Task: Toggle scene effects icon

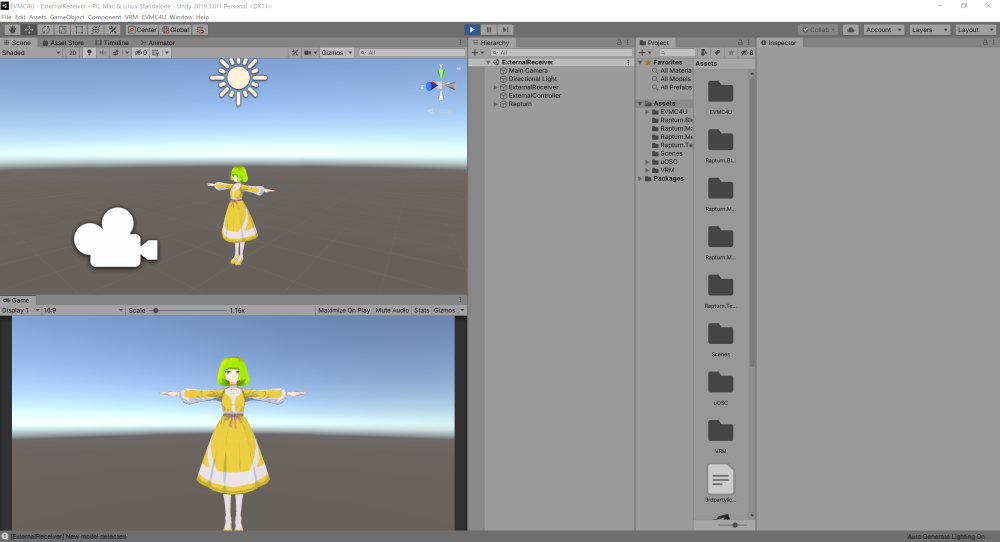Action: (115, 52)
